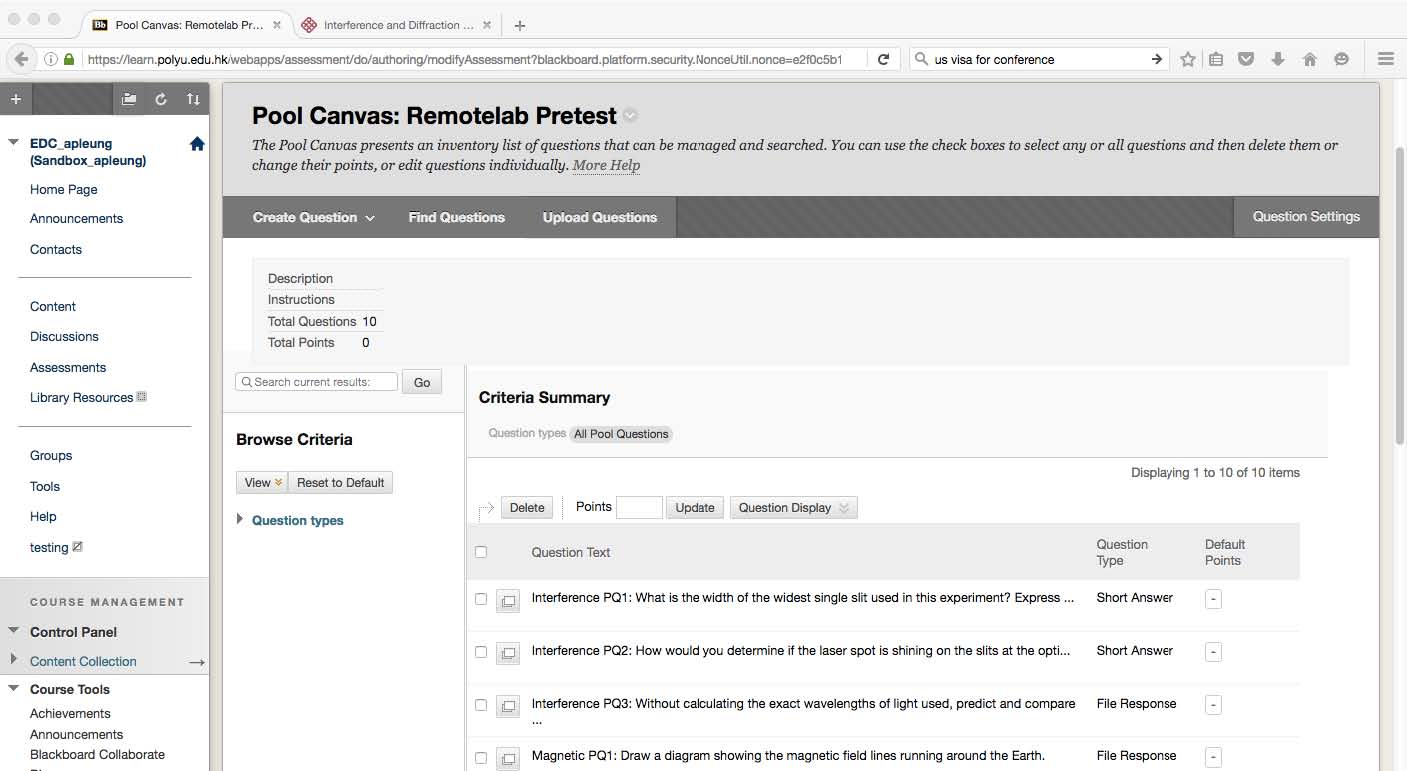The height and width of the screenshot is (771, 1407).
Task: Click the Update points button
Action: point(695,507)
